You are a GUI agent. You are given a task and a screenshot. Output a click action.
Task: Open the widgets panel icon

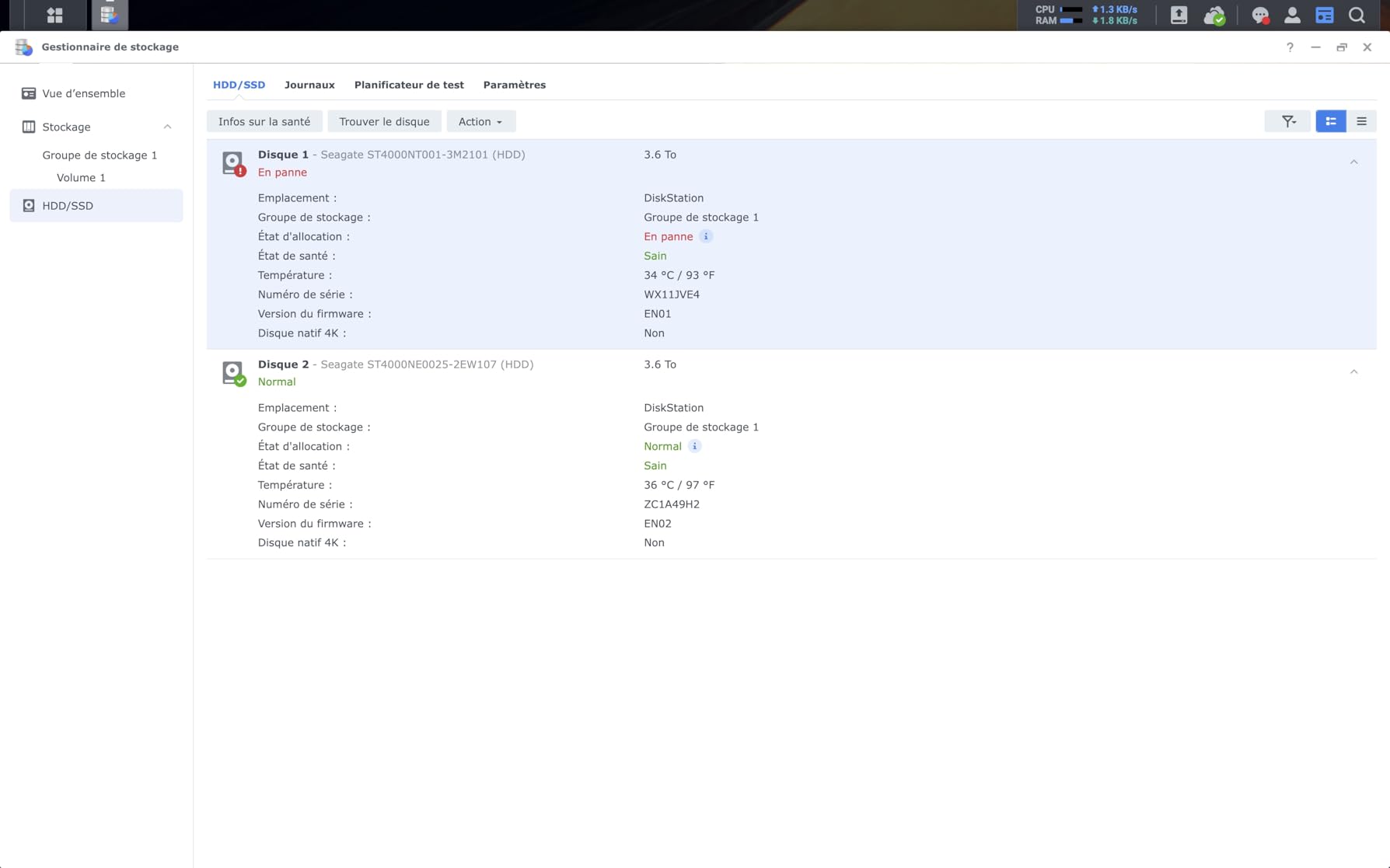click(x=1324, y=16)
